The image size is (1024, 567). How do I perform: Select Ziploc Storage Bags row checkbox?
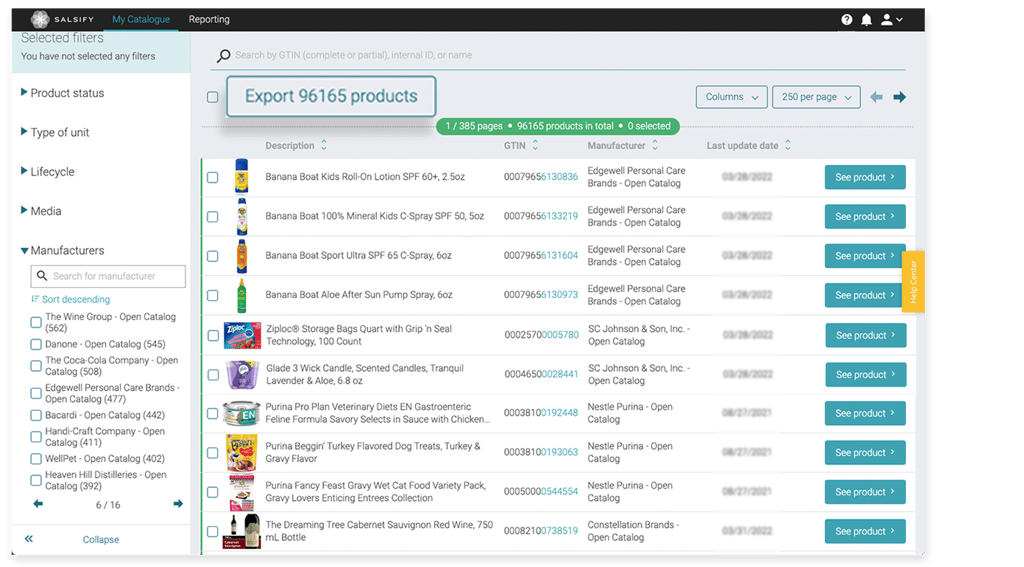212,335
